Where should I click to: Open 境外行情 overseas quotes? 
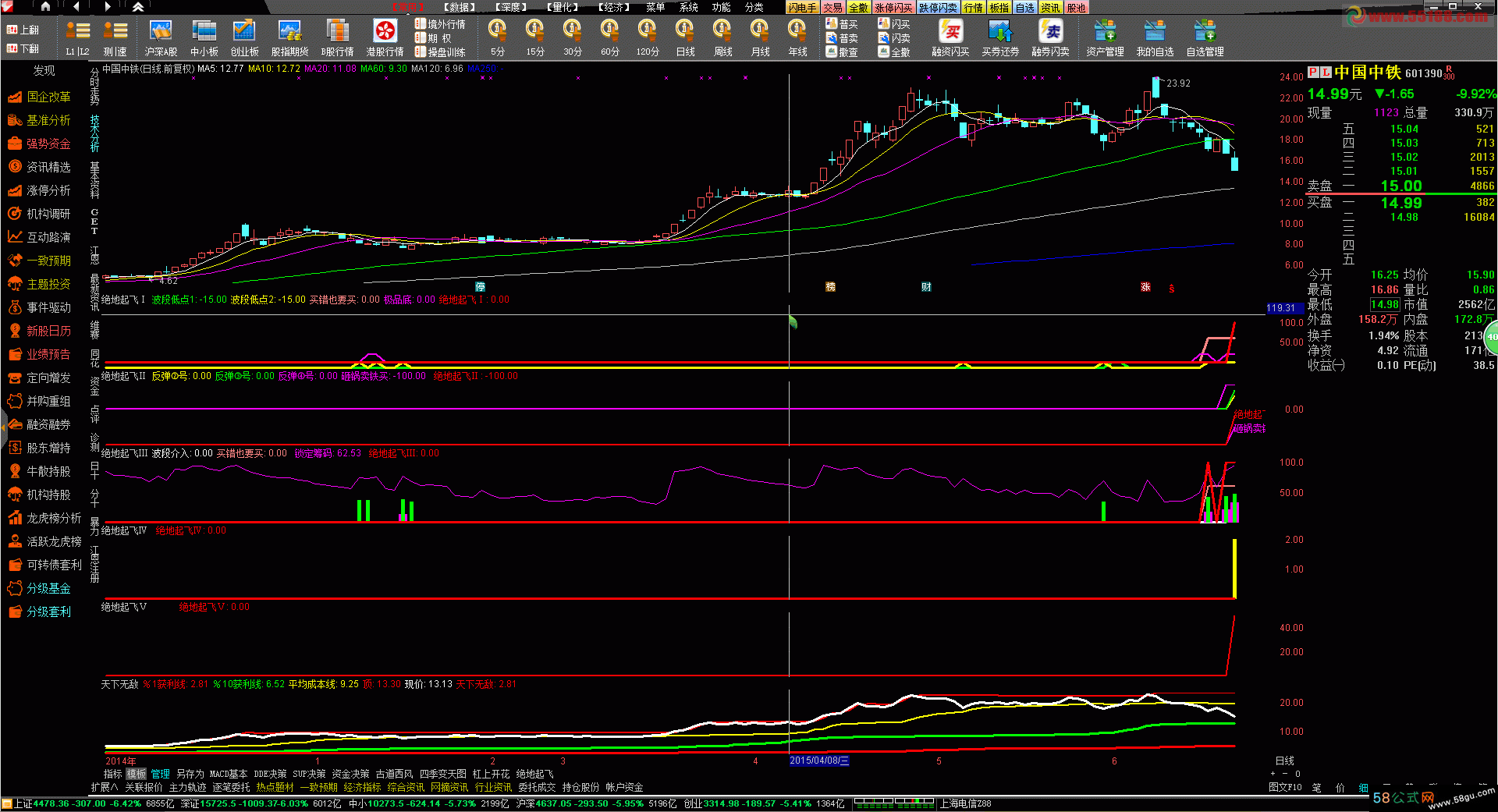tap(440, 24)
